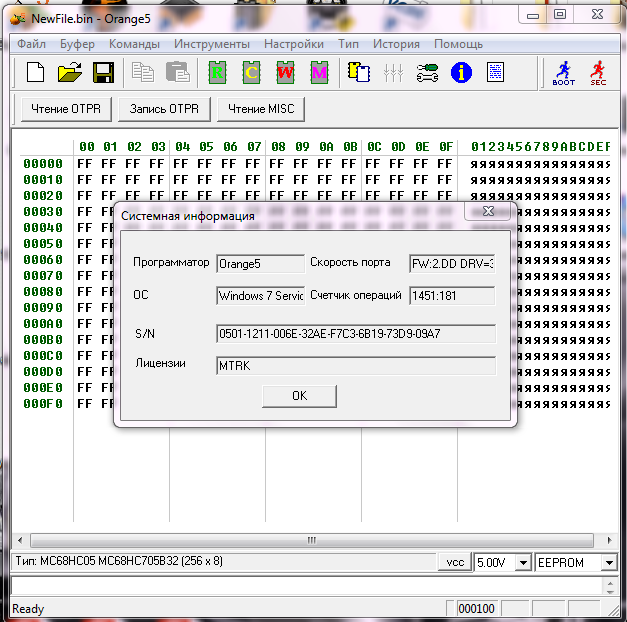Click the Счетчик операций field 1451:181

[x=452, y=296]
